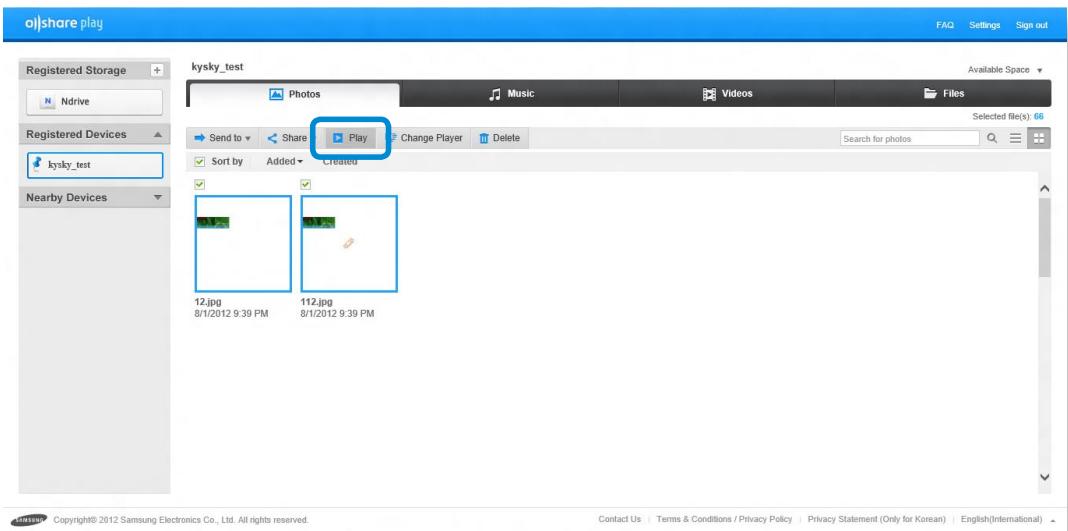
Task: Add a registered storage with plus icon
Action: point(156,70)
